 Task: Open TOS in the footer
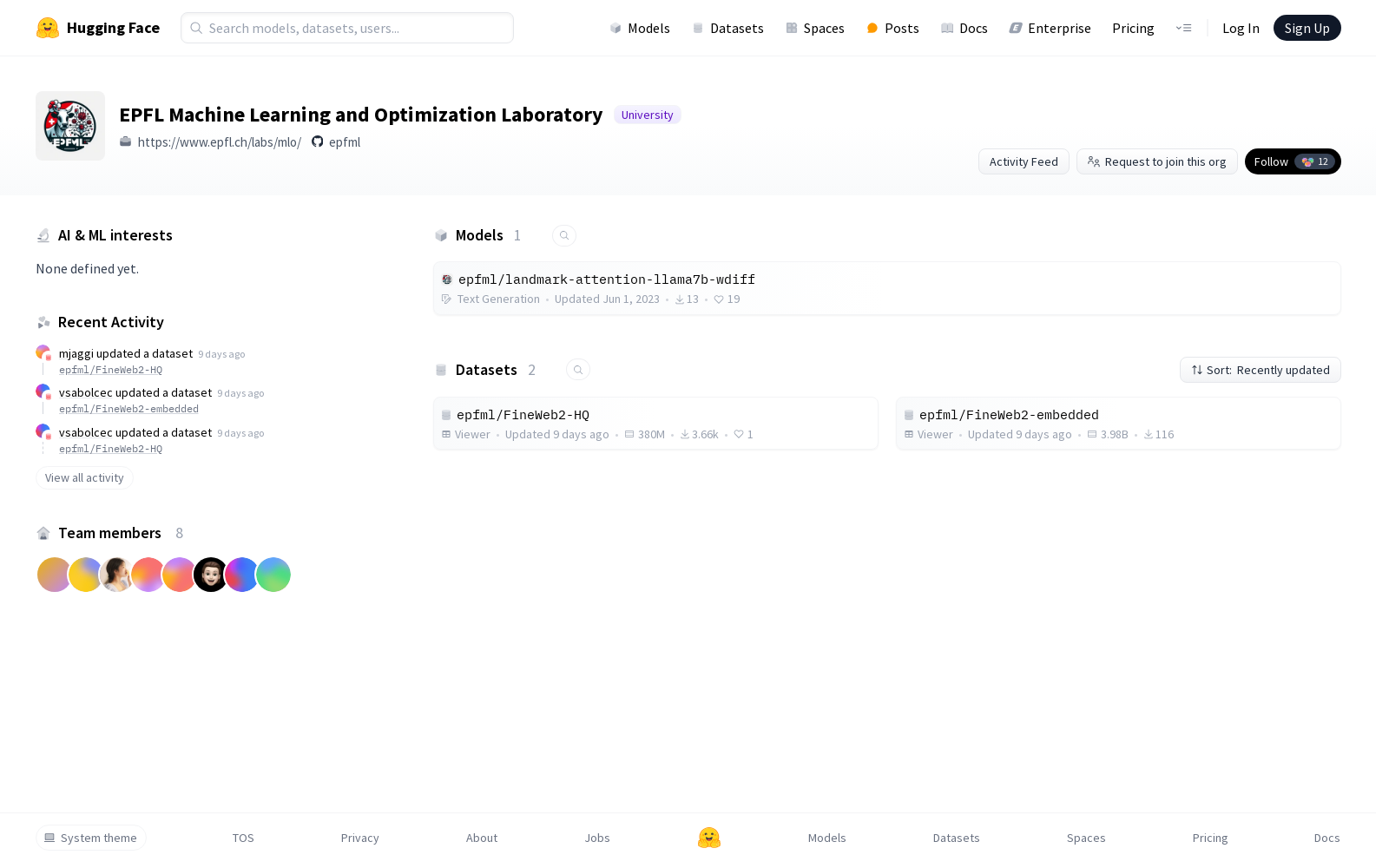pyautogui.click(x=243, y=838)
